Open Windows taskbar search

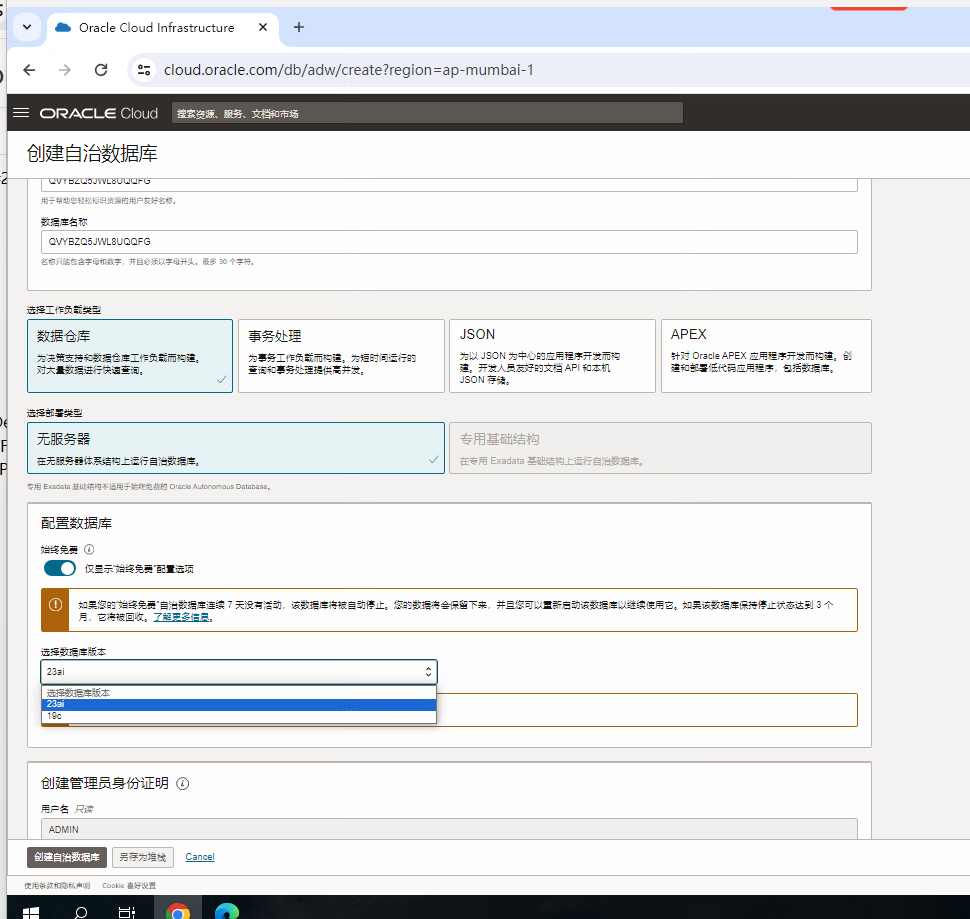pyautogui.click(x=80, y=911)
